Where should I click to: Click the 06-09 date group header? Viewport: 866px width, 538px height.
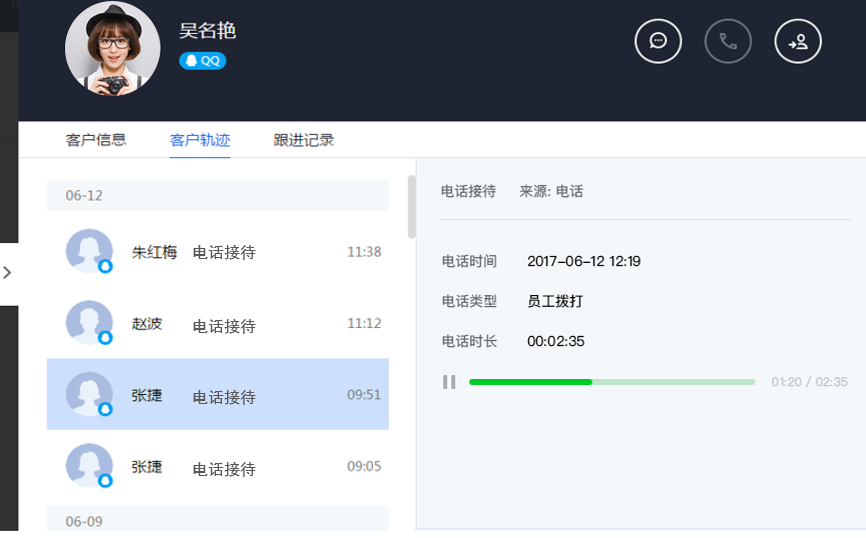coord(218,520)
